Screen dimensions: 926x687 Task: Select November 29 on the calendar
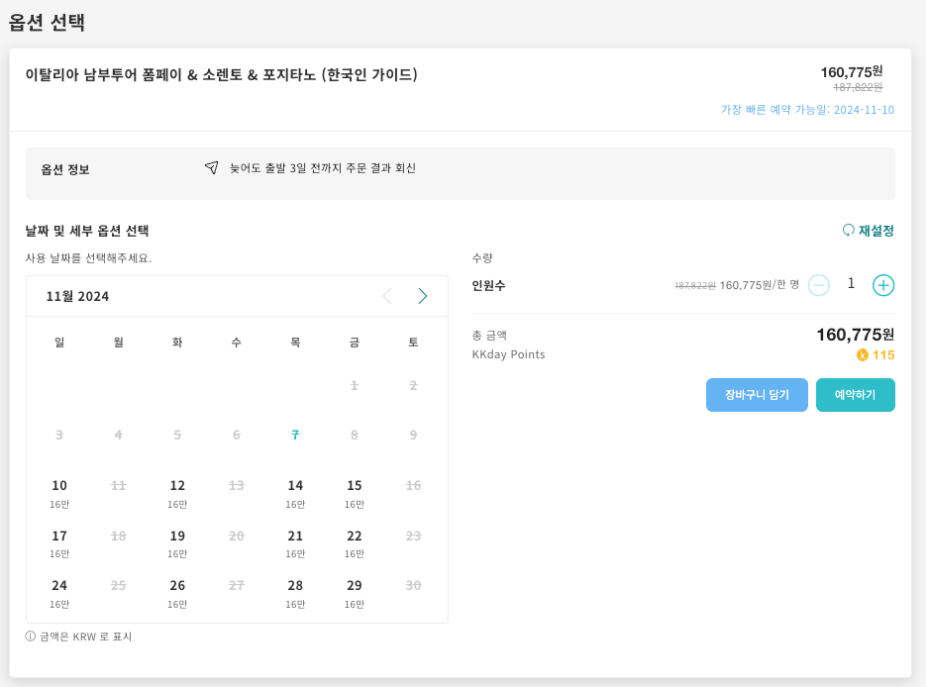(354, 594)
